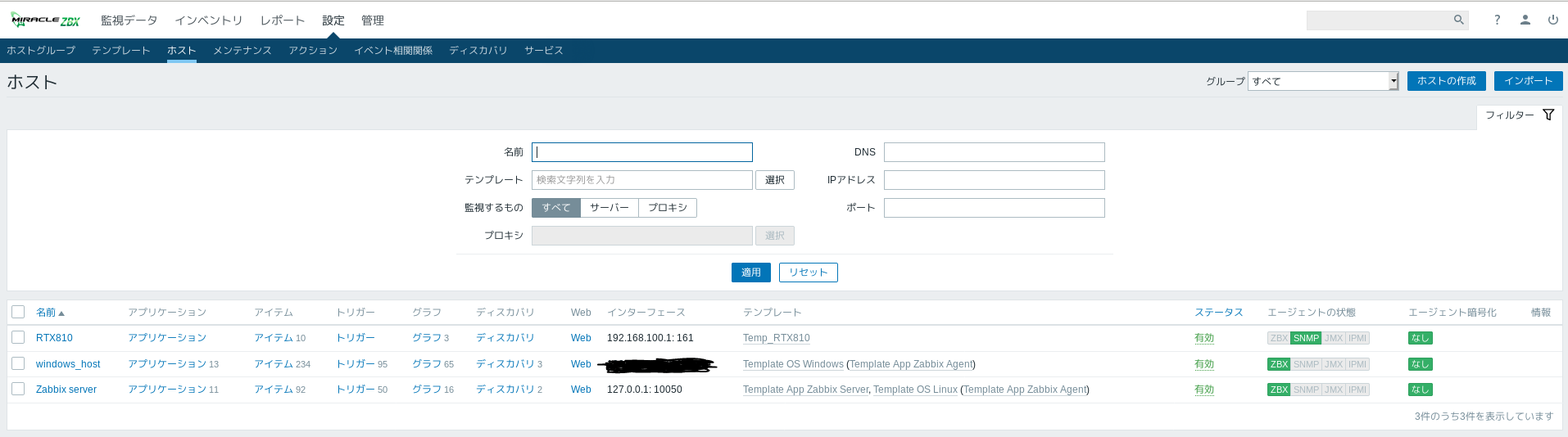1568x437 pixels.
Task: Click the search magnifier icon
Action: pyautogui.click(x=1458, y=20)
